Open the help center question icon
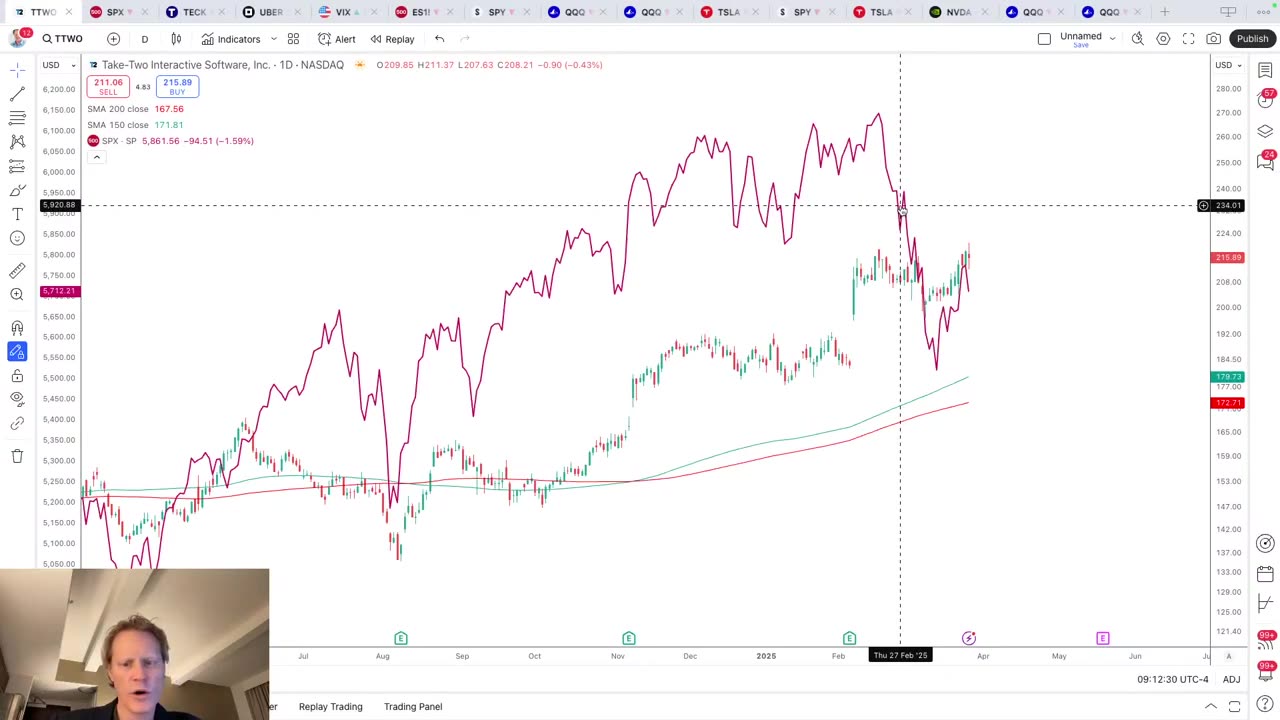Viewport: 1280px width, 720px height. tap(1265, 705)
